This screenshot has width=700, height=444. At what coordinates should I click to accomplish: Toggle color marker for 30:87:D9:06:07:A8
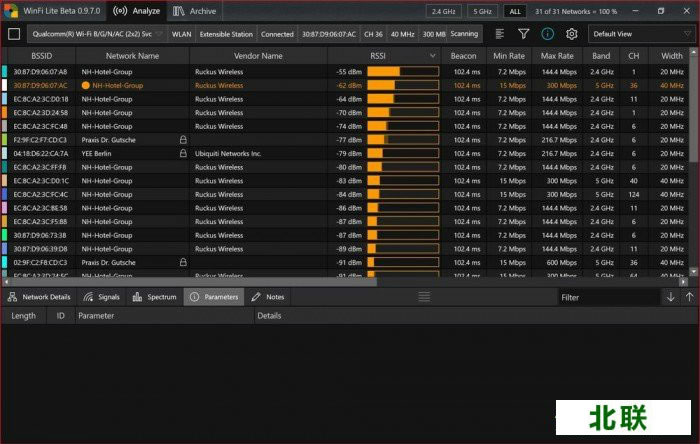pos(4,71)
